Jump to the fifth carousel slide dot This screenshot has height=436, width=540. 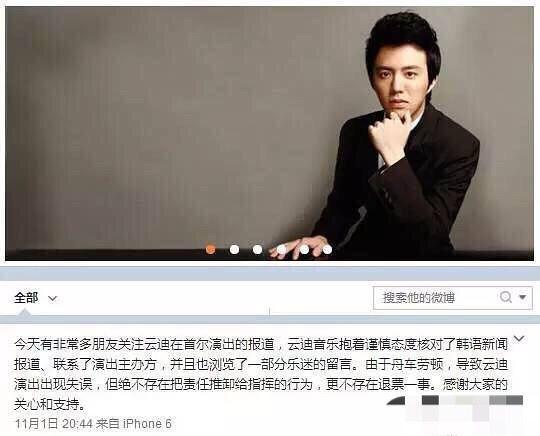304,249
